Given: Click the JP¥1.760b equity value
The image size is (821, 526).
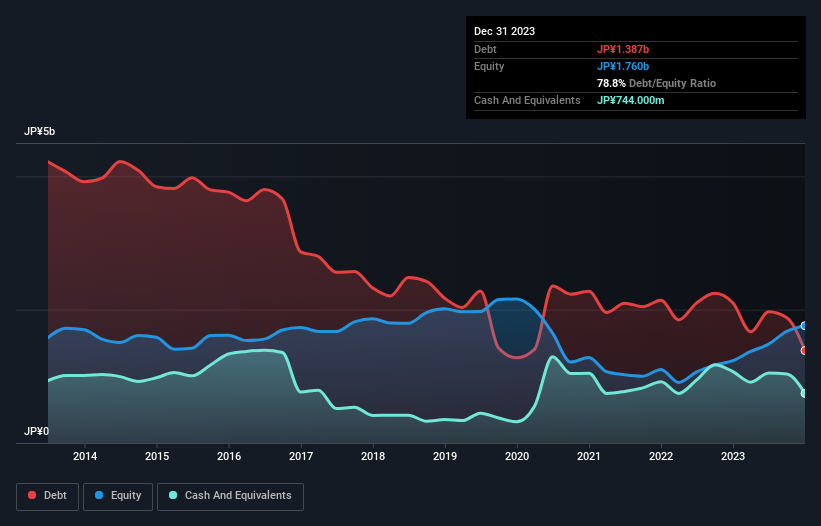Looking at the screenshot, I should point(623,66).
